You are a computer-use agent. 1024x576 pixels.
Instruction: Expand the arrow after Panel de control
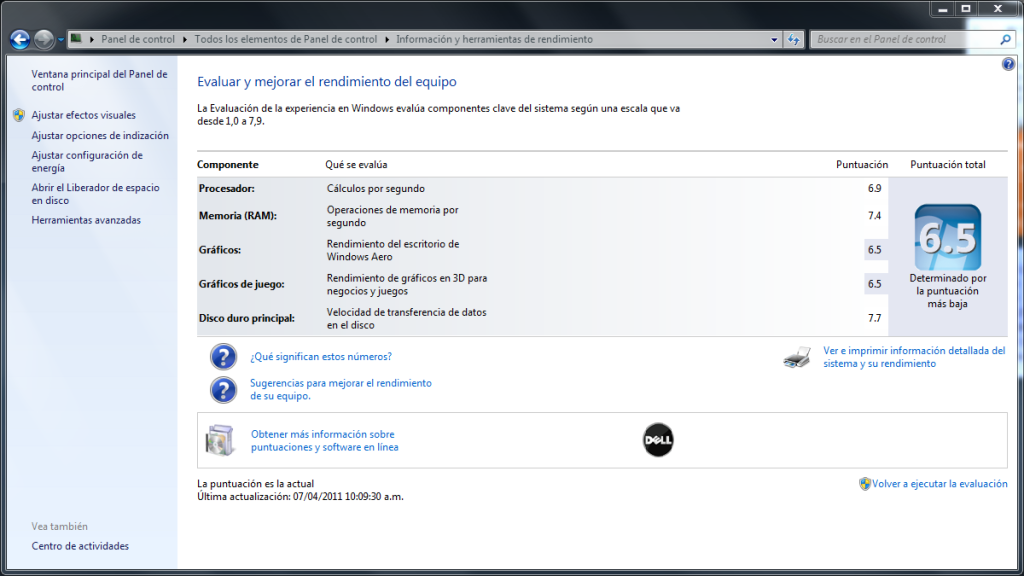point(185,39)
